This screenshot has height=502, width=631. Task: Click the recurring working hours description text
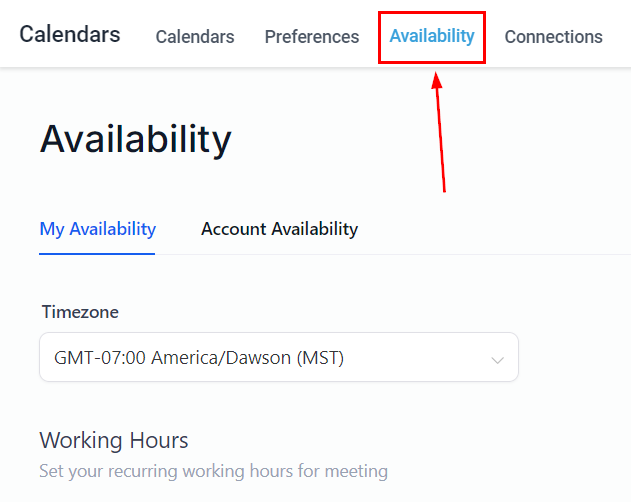pos(213,470)
